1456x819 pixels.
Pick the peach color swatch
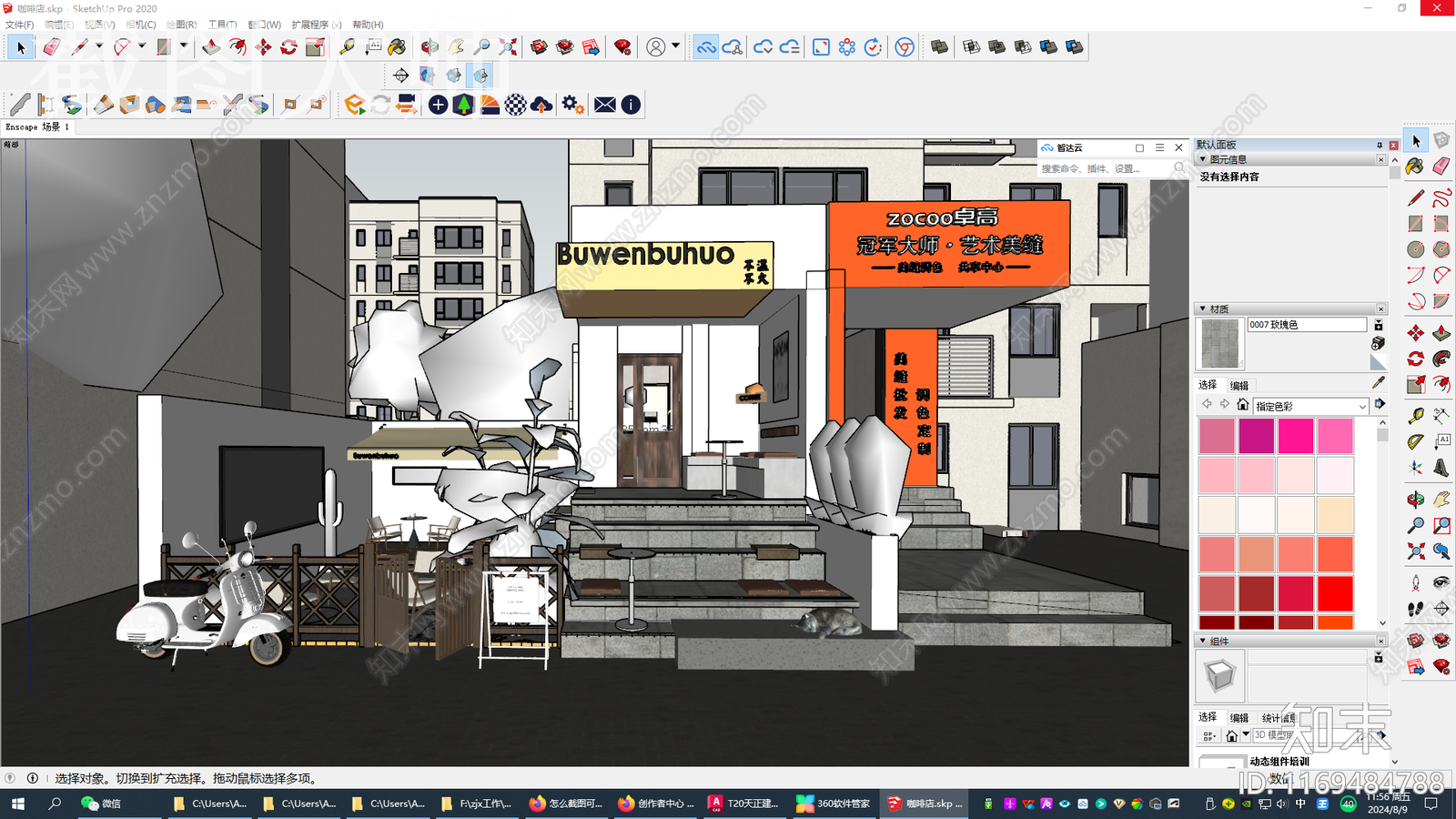(x=1335, y=515)
